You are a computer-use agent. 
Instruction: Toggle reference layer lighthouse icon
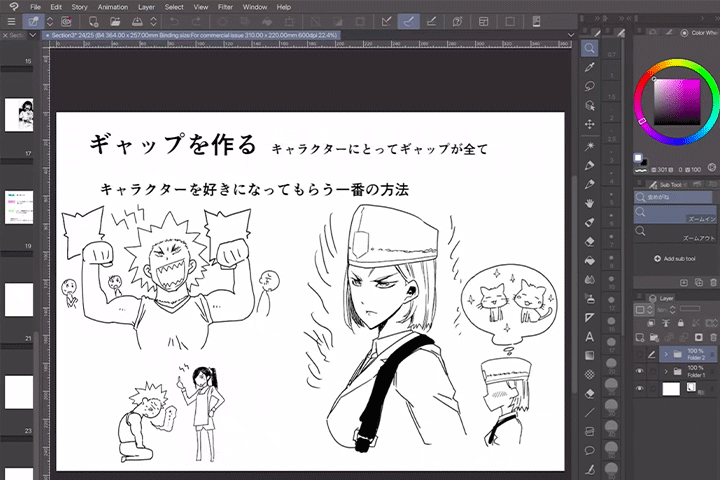666,323
